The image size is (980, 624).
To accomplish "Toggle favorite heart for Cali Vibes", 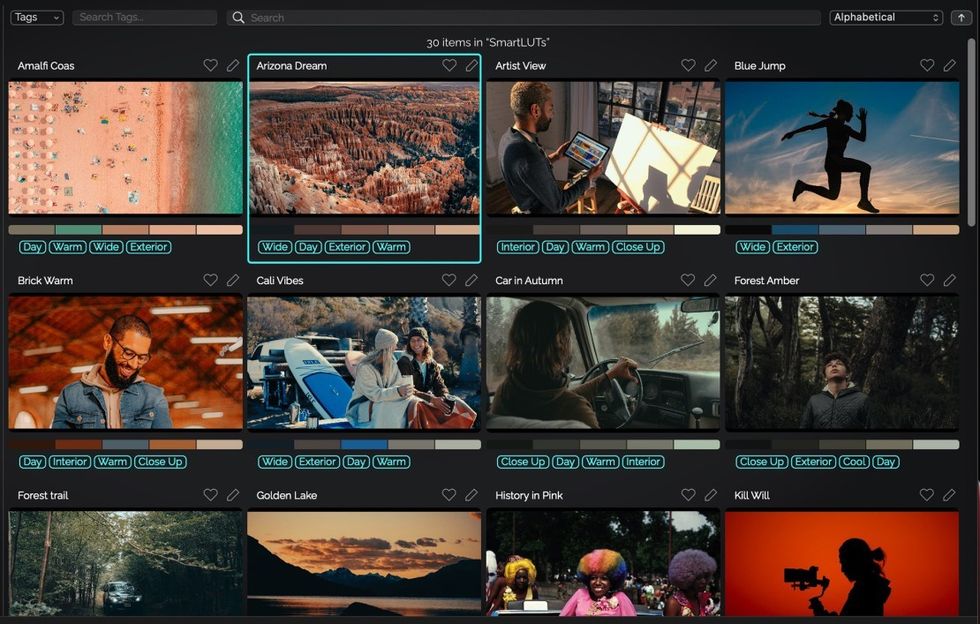I will click(449, 280).
